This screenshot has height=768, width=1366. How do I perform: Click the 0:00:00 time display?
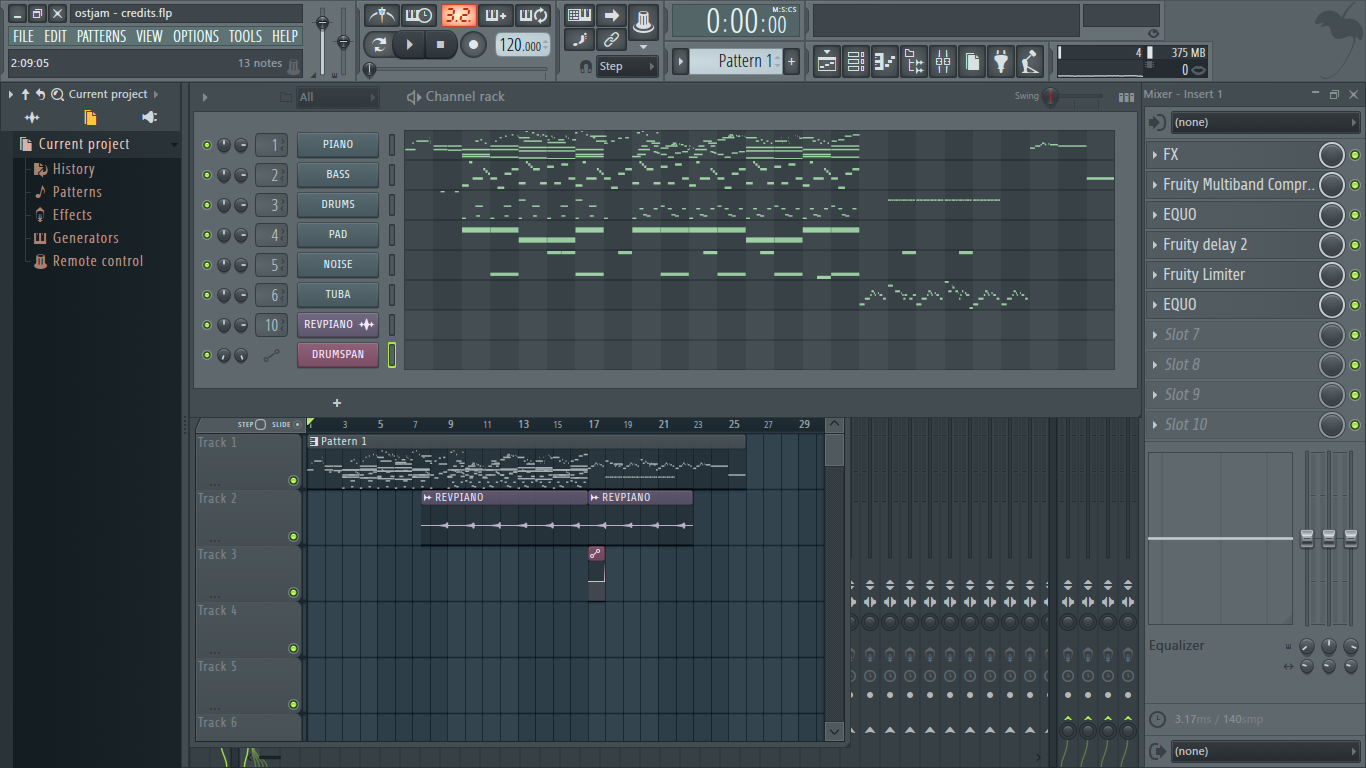pyautogui.click(x=736, y=21)
